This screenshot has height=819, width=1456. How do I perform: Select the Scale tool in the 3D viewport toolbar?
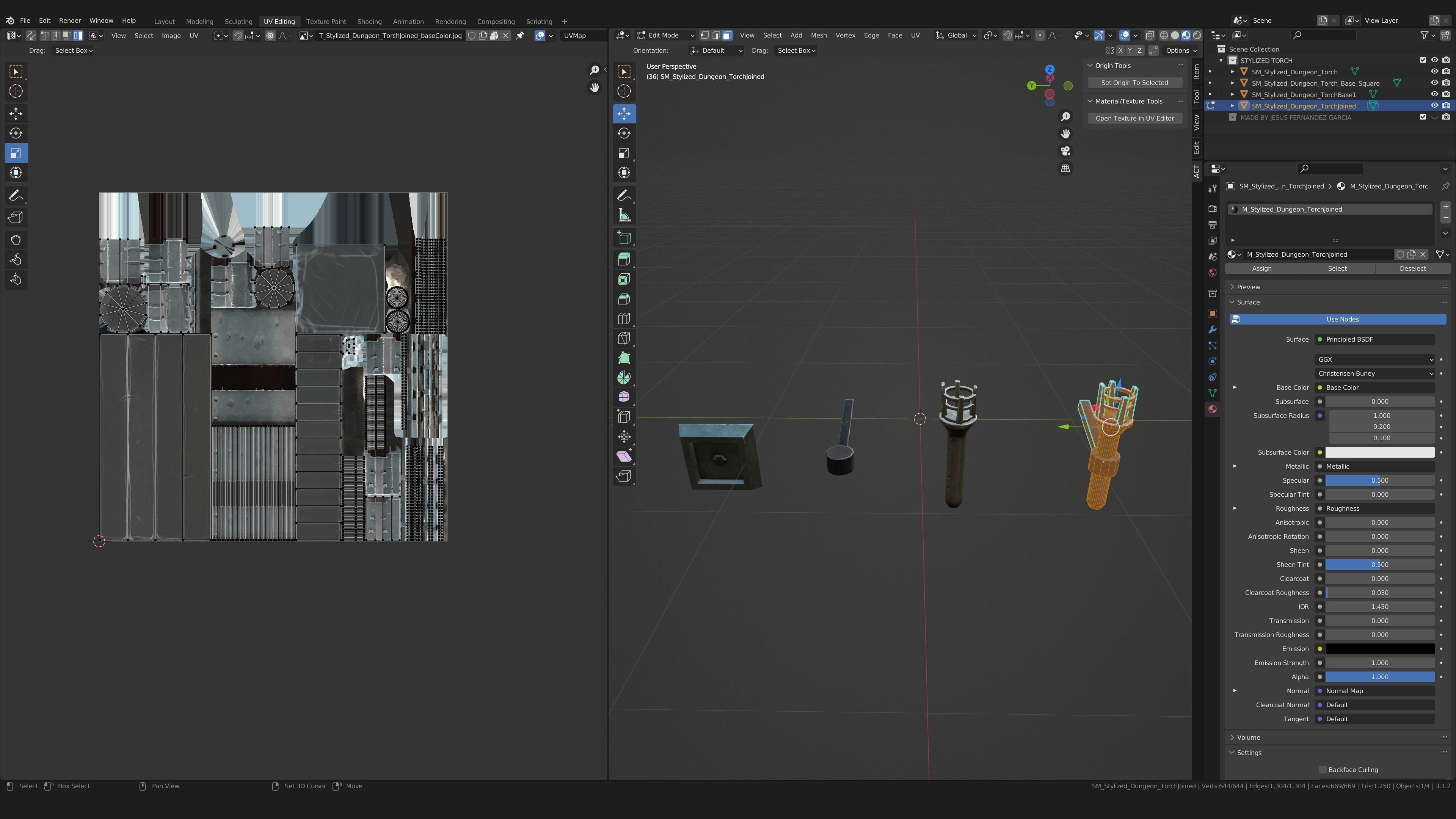(624, 153)
